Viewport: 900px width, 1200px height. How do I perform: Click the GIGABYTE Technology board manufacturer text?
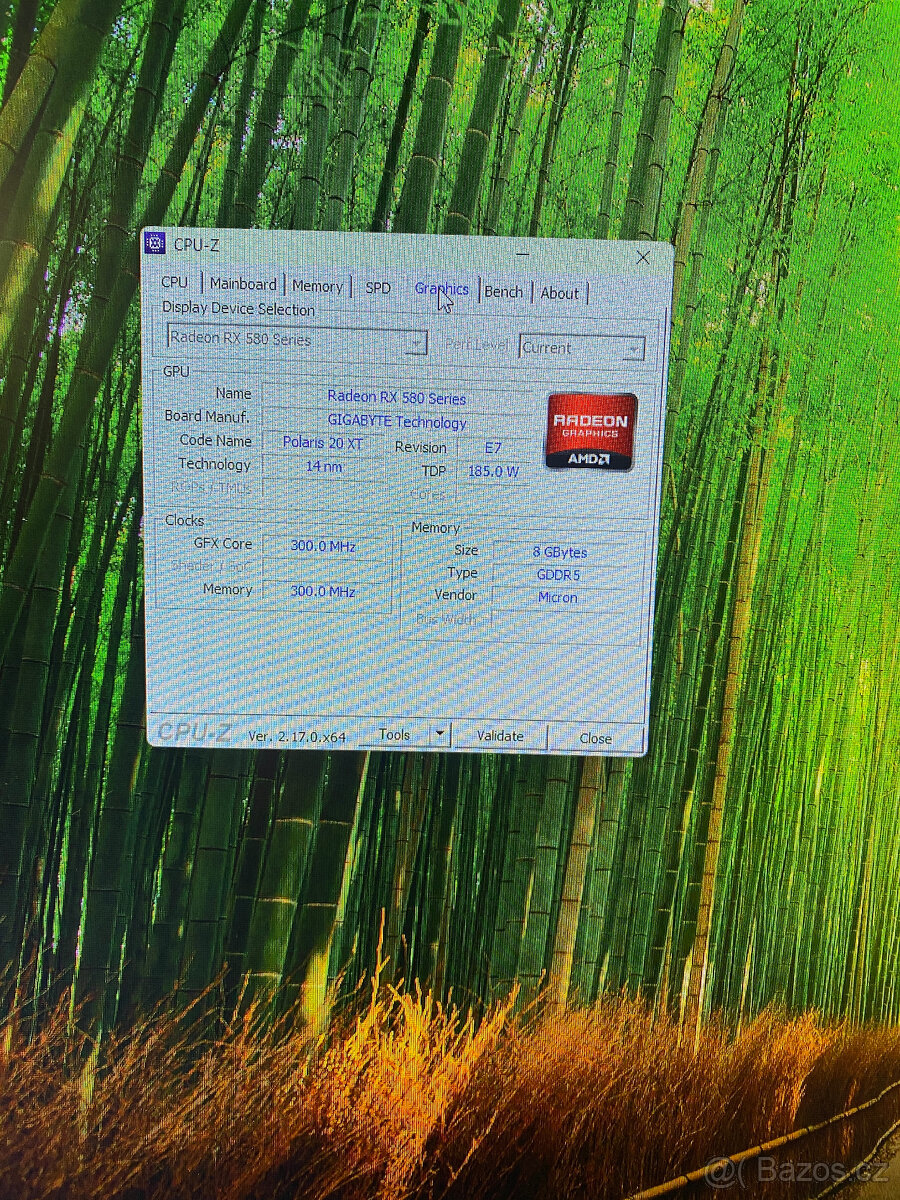click(x=397, y=421)
